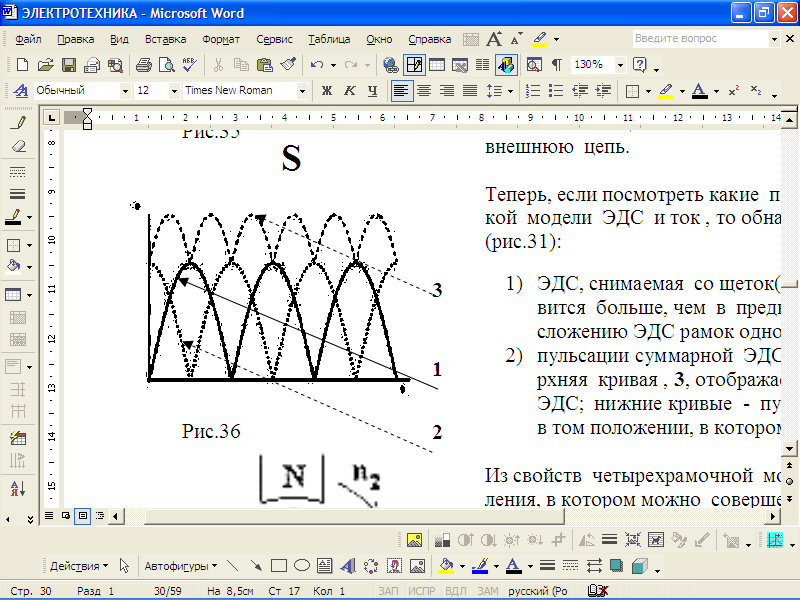Align text left
The image size is (800, 600).
[x=402, y=91]
